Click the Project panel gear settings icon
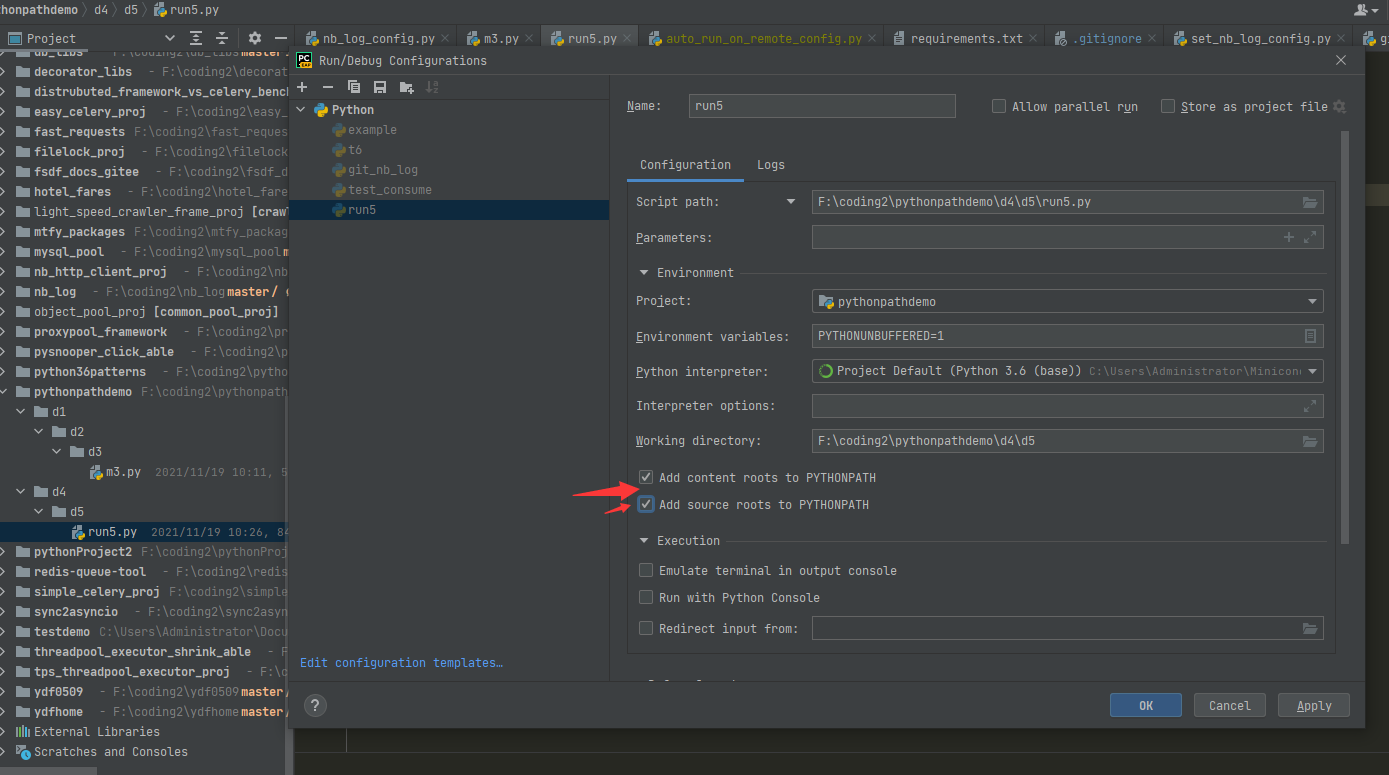 (255, 38)
